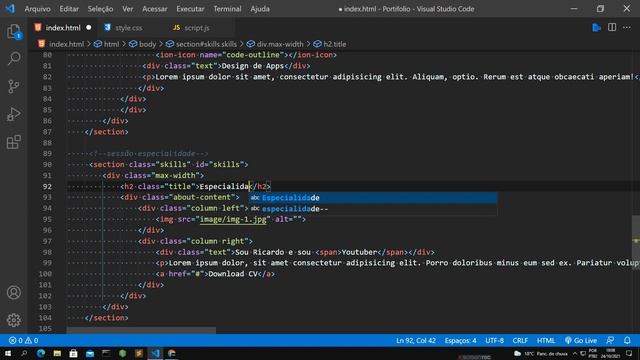
Task: Click the 'Design de Apps' text on line 81
Action: (x=253, y=66)
